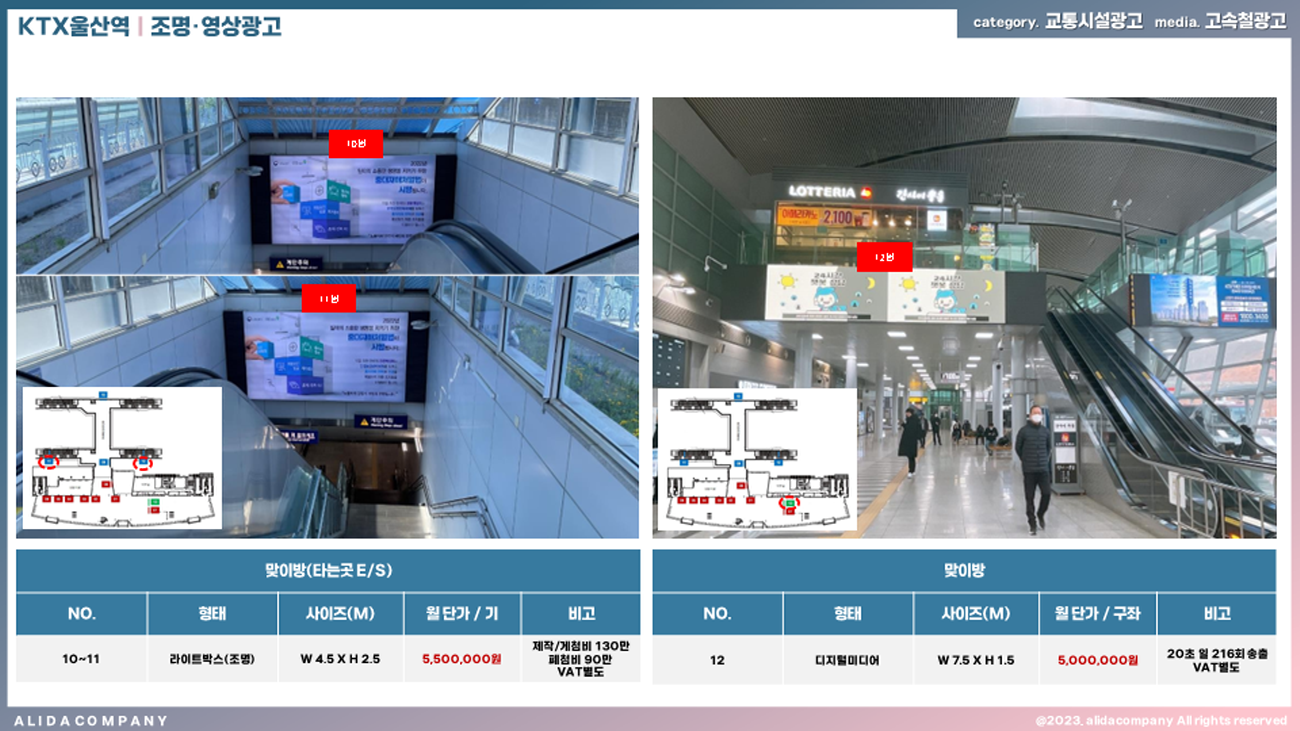Image resolution: width=1300 pixels, height=731 pixels.
Task: Select the 라이트박스(조명) cell
Action: click(x=213, y=659)
